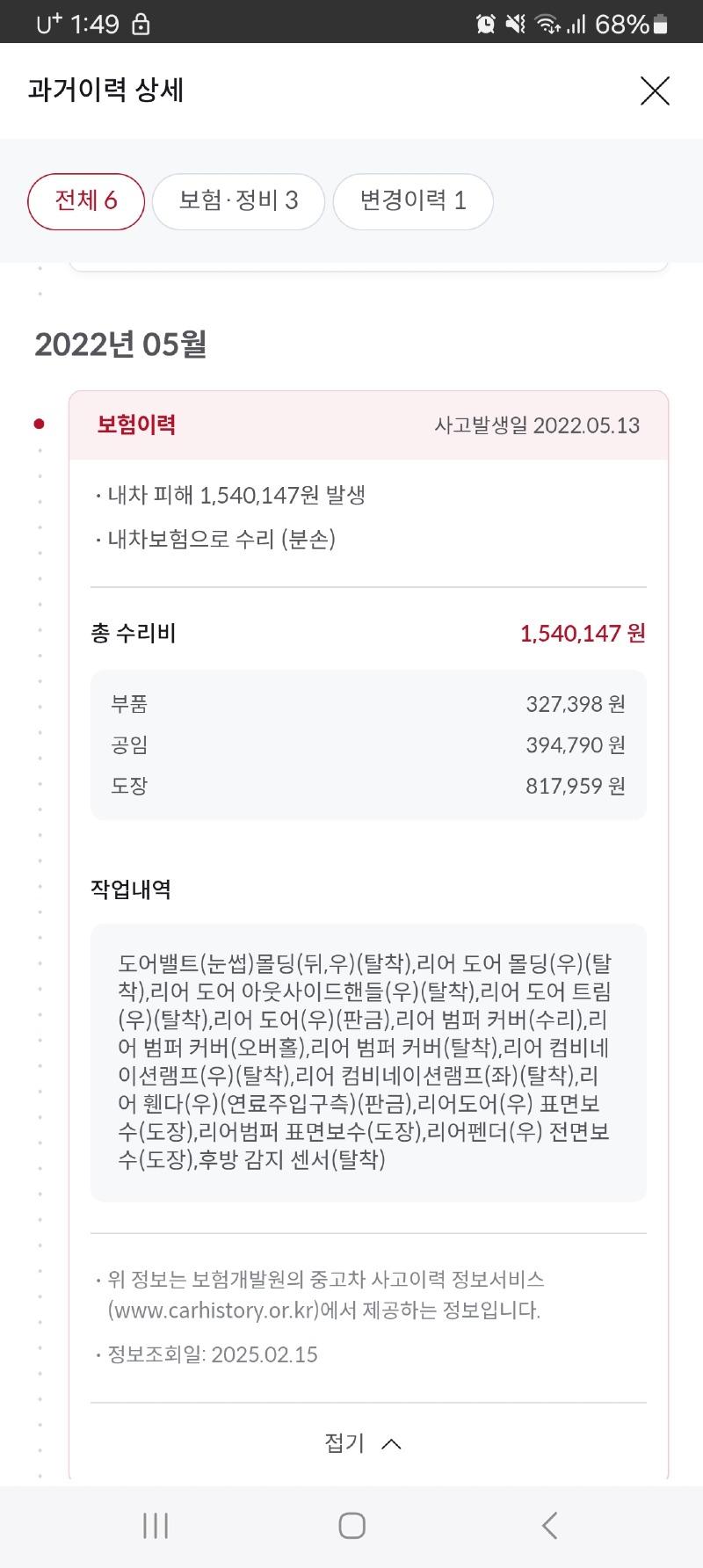Select the 전체 6 filter tab
Viewport: 703px width, 1568px height.
point(86,201)
